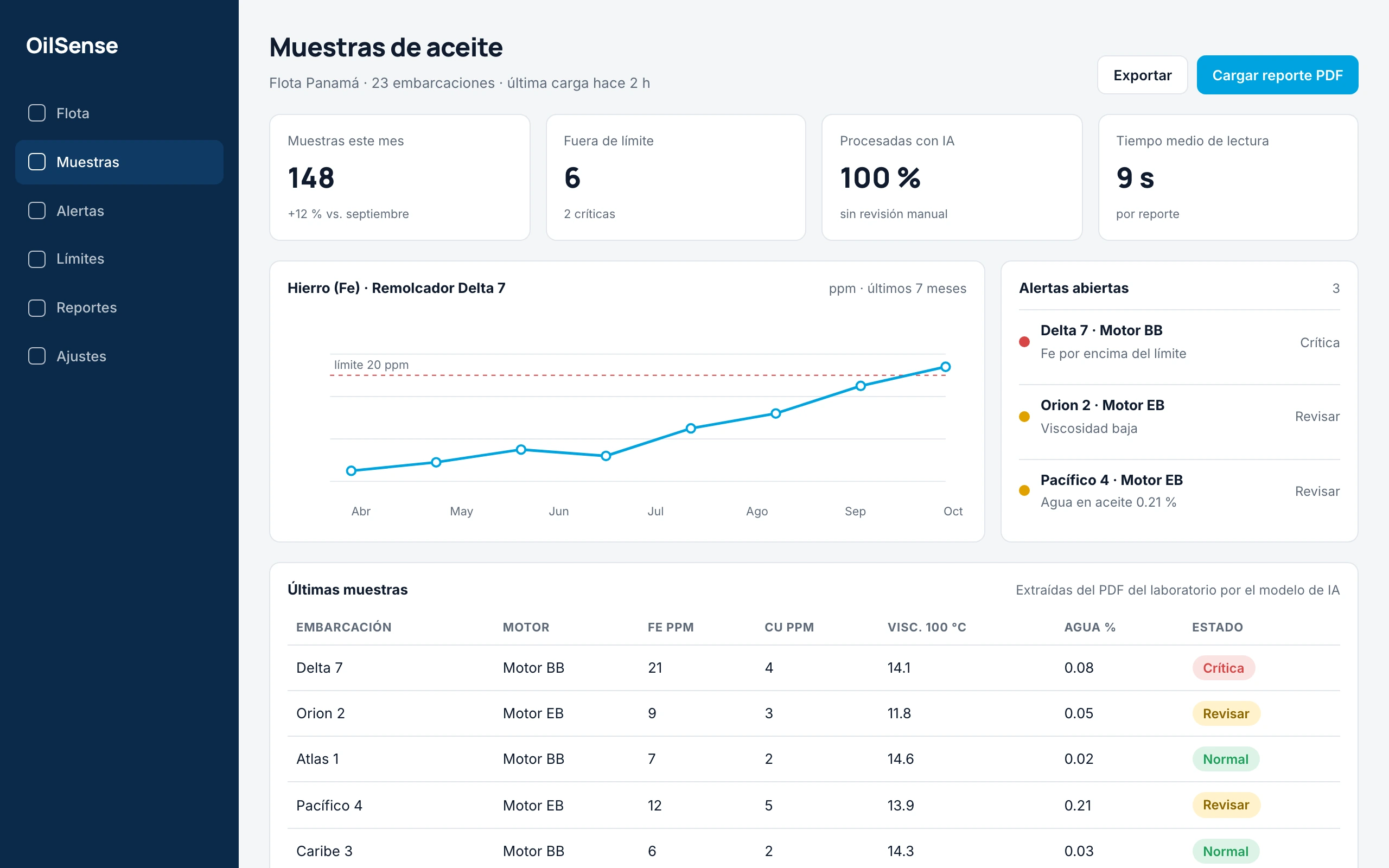Screen dimensions: 1389x868
Task: Open the Delta 7 · Motor BB alert title
Action: [x=1101, y=330]
